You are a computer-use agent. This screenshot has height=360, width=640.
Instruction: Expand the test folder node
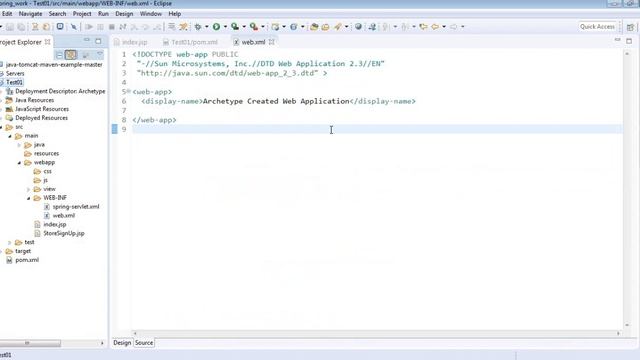point(10,242)
